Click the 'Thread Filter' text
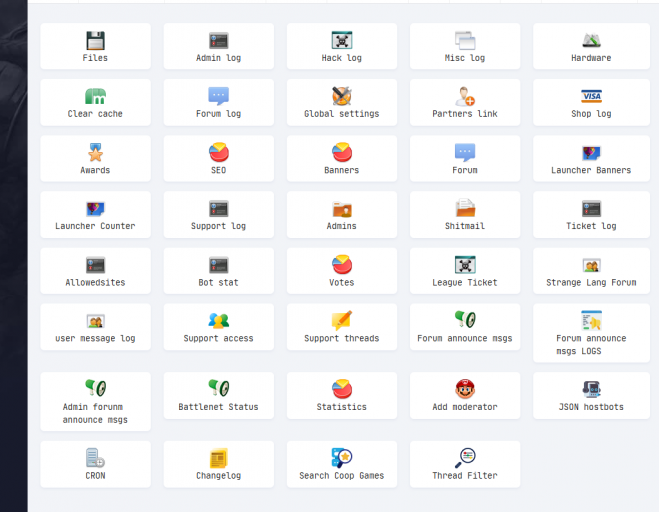 (x=465, y=476)
